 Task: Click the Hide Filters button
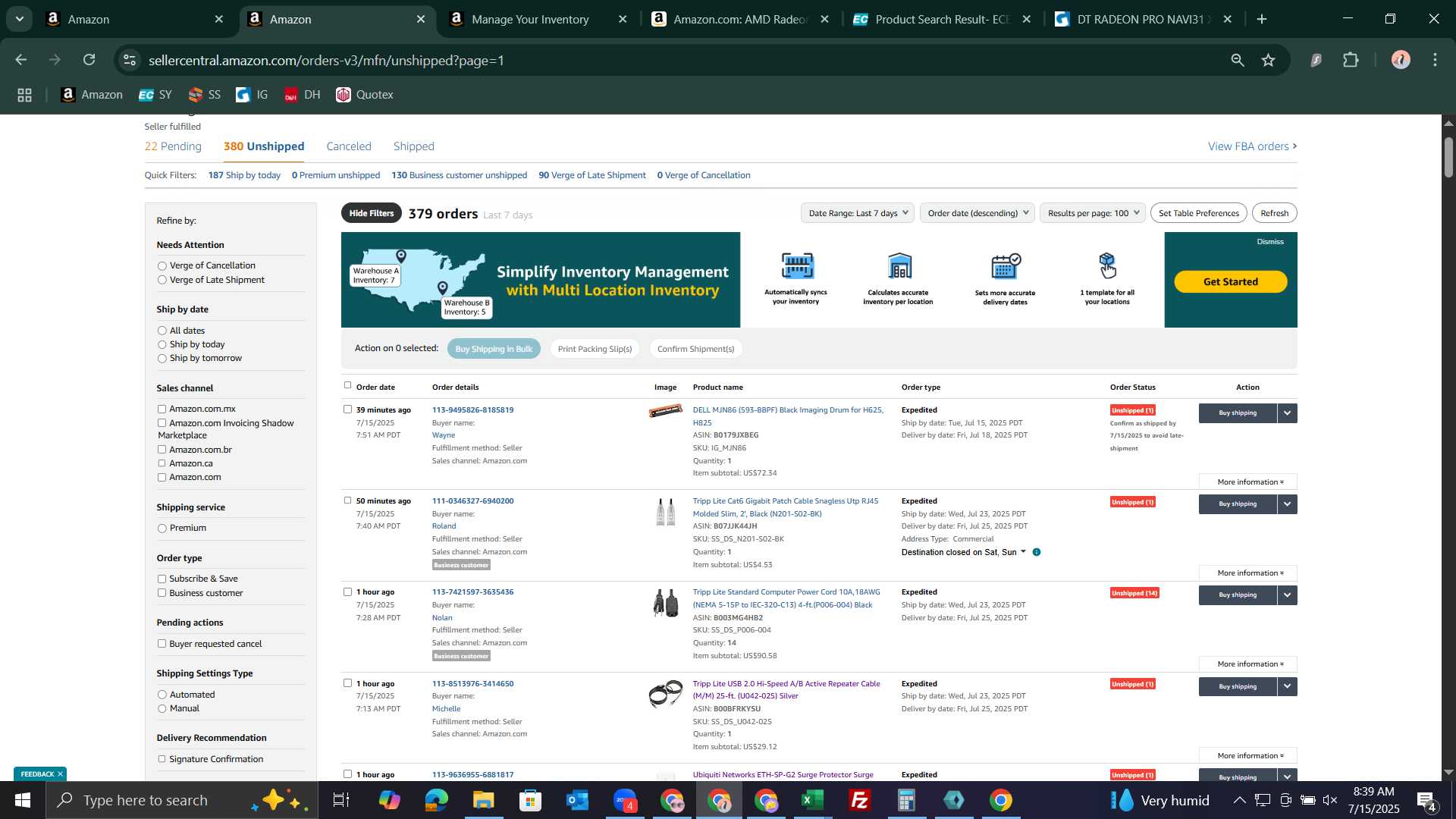point(372,213)
